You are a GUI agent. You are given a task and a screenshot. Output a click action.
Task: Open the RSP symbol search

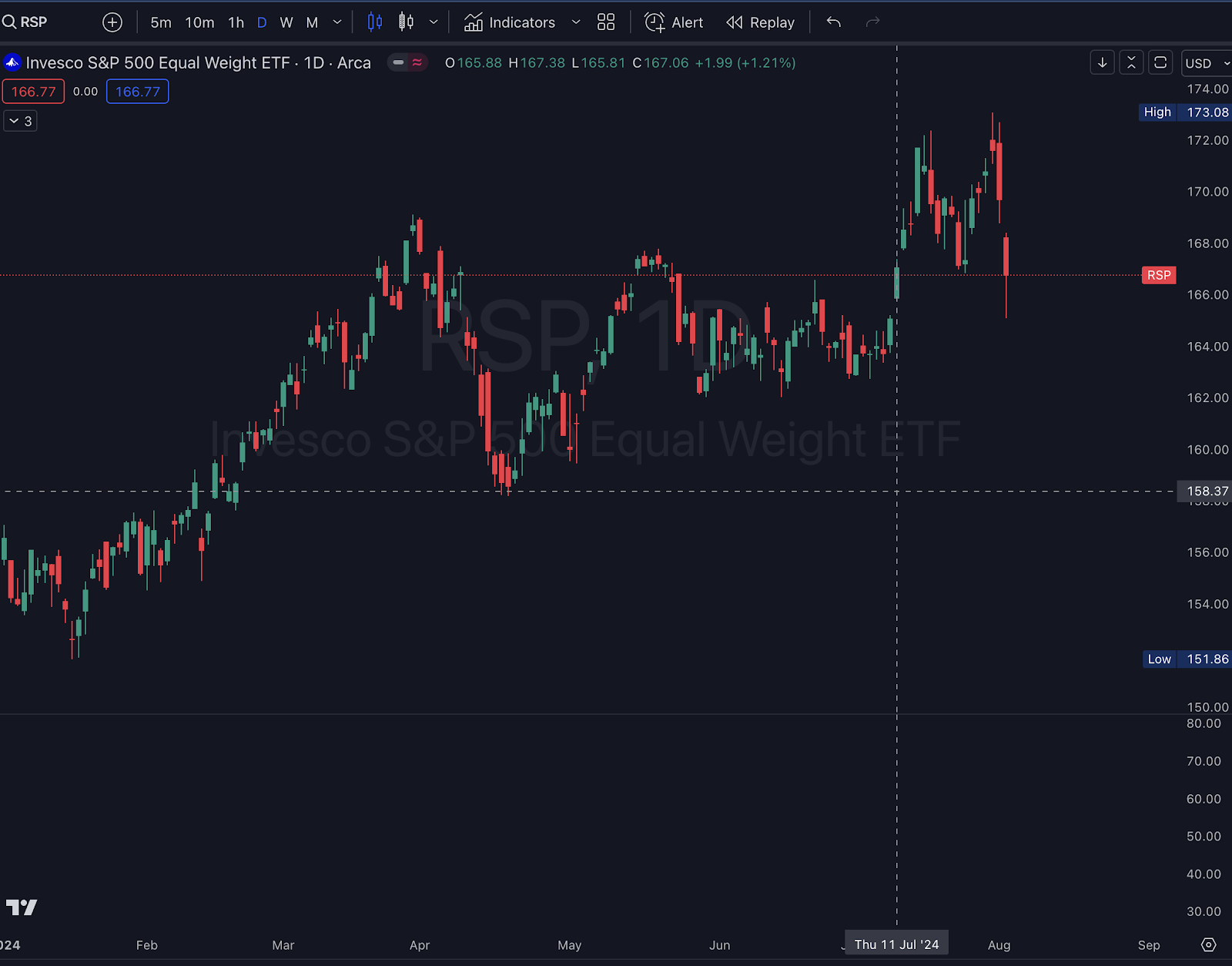(x=25, y=22)
